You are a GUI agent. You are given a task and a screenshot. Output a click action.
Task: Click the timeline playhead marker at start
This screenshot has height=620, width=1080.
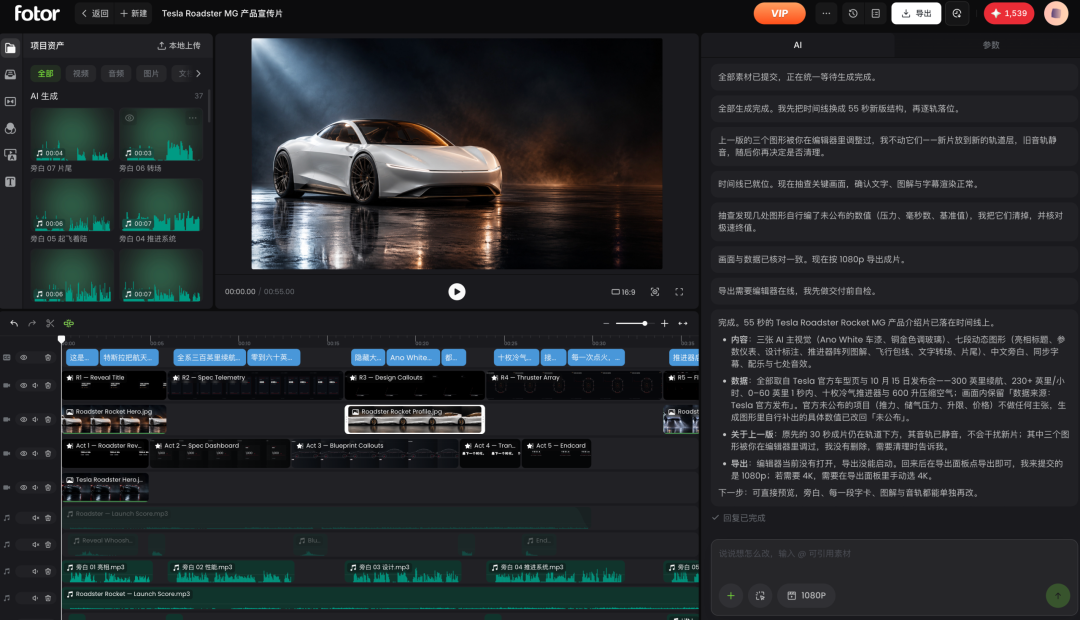(x=61, y=339)
